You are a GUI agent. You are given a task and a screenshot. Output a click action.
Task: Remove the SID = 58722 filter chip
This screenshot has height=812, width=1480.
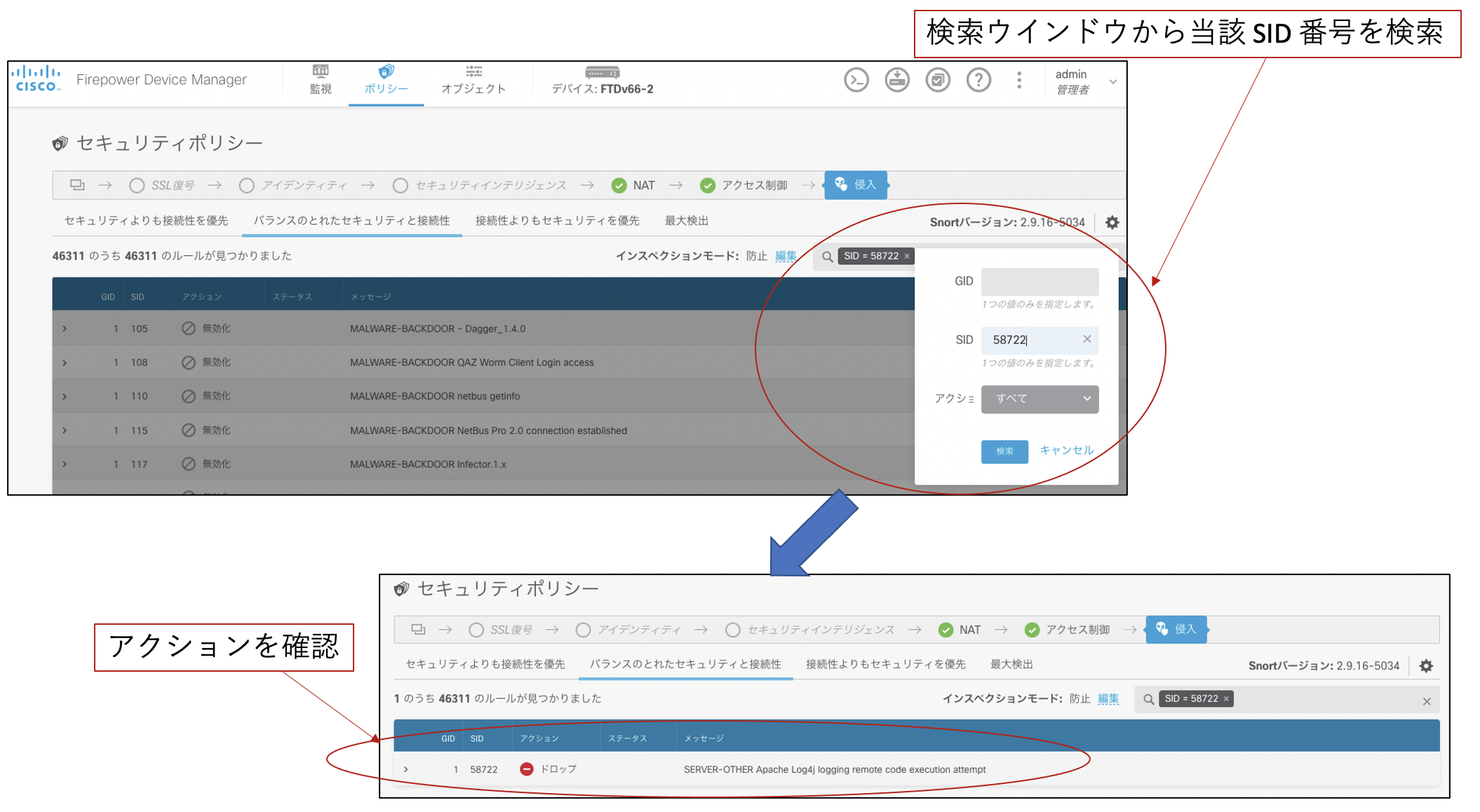point(907,257)
